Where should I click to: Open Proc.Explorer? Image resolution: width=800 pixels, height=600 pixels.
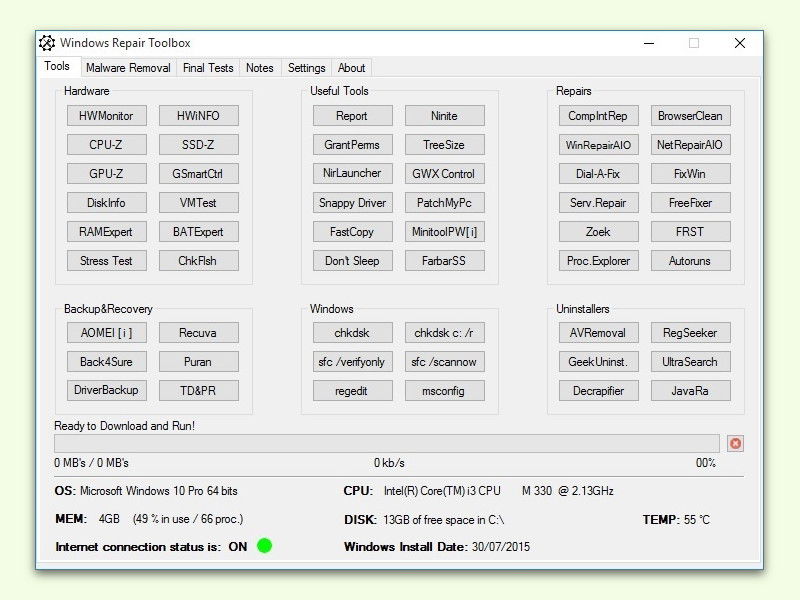click(x=598, y=261)
